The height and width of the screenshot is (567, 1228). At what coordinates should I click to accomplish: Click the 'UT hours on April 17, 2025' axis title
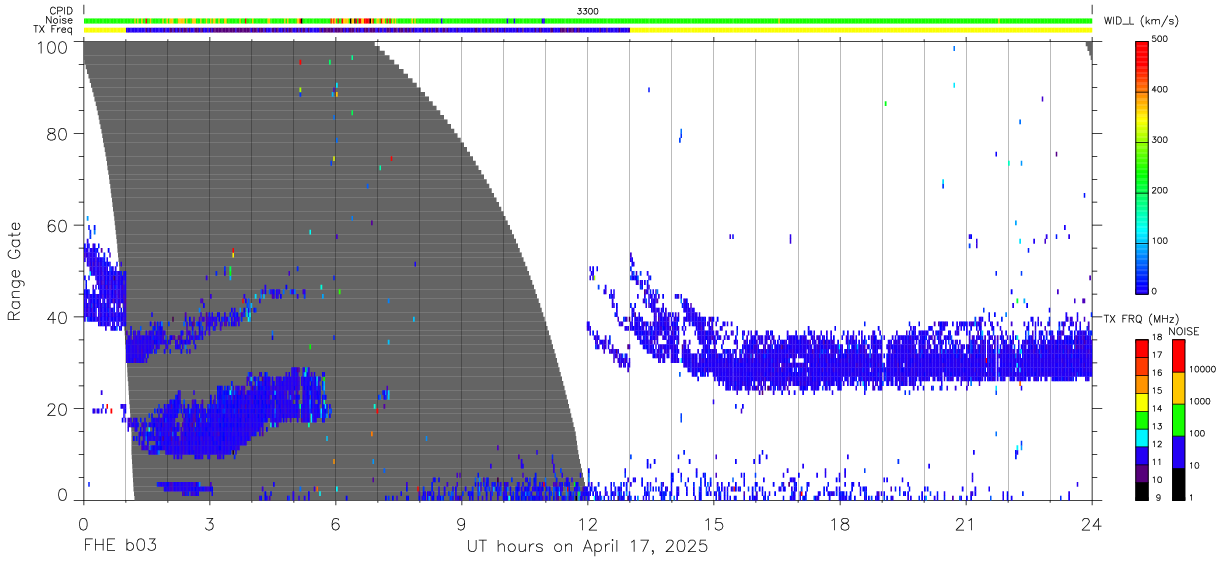587,547
